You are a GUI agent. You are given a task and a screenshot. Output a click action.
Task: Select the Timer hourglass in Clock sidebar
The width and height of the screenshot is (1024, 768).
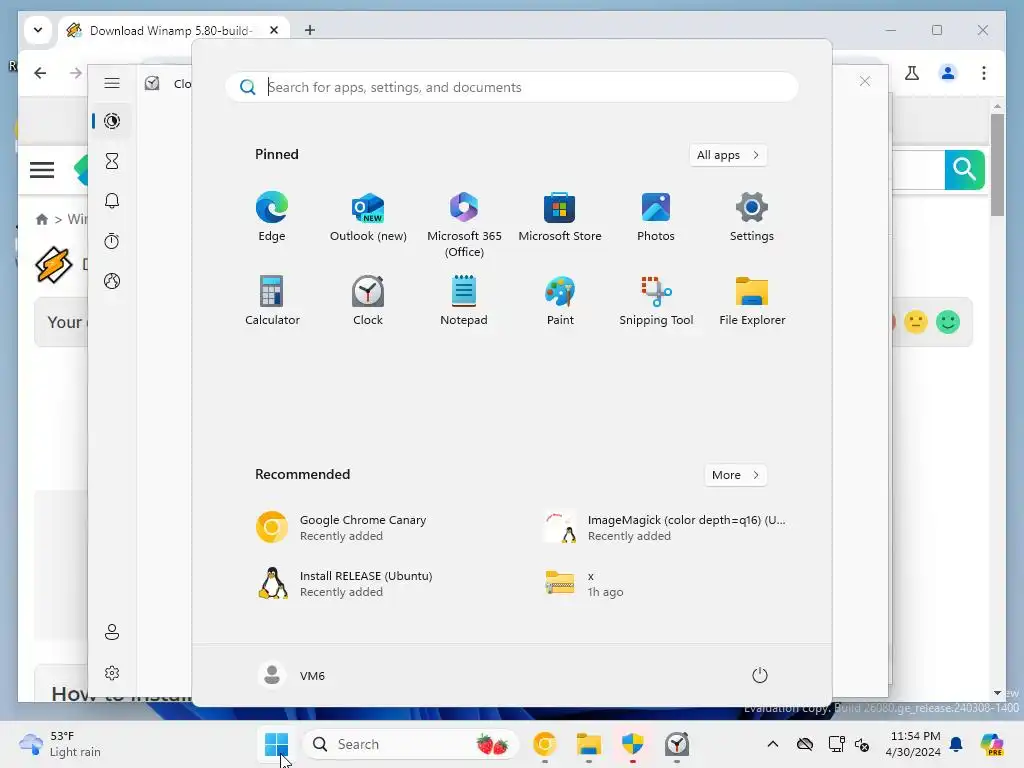tap(112, 161)
